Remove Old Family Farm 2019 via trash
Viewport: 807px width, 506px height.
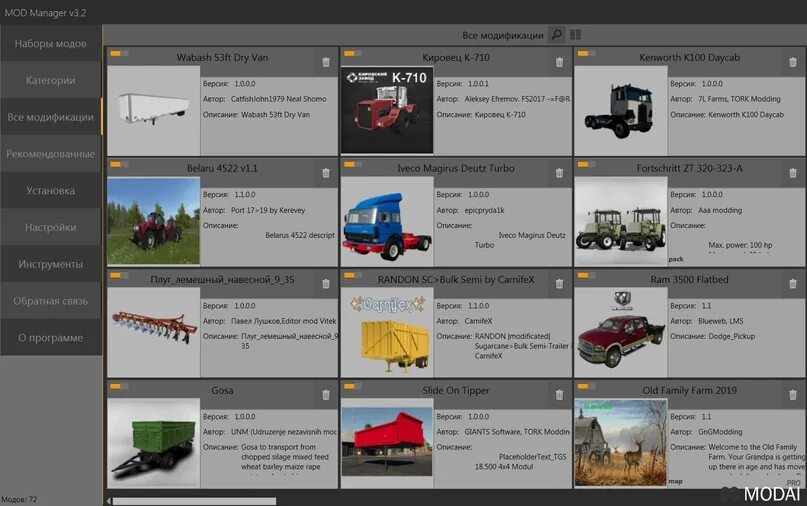tap(793, 395)
